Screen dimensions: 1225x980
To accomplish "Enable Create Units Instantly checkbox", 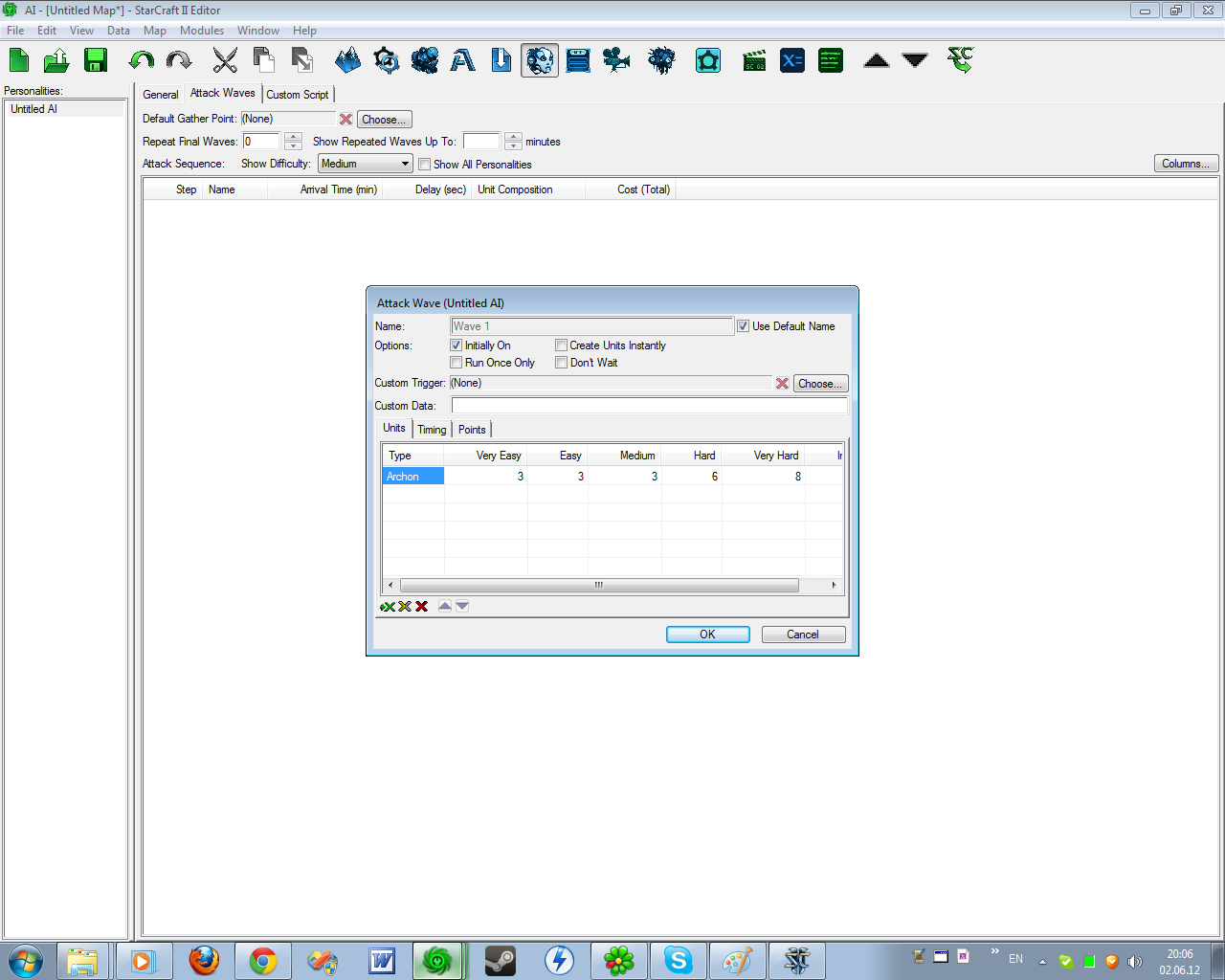I will pos(561,345).
